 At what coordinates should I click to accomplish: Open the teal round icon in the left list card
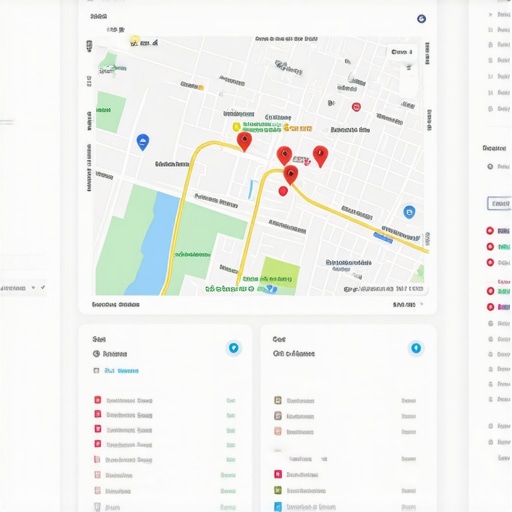(234, 348)
